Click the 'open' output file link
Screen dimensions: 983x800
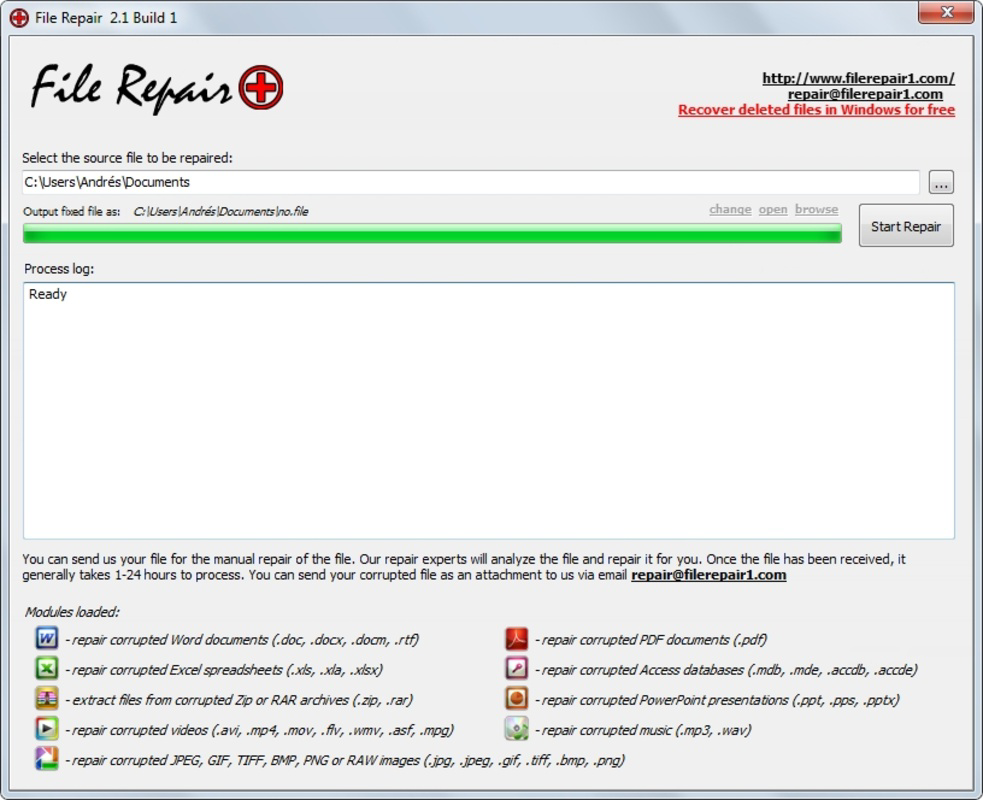point(773,209)
